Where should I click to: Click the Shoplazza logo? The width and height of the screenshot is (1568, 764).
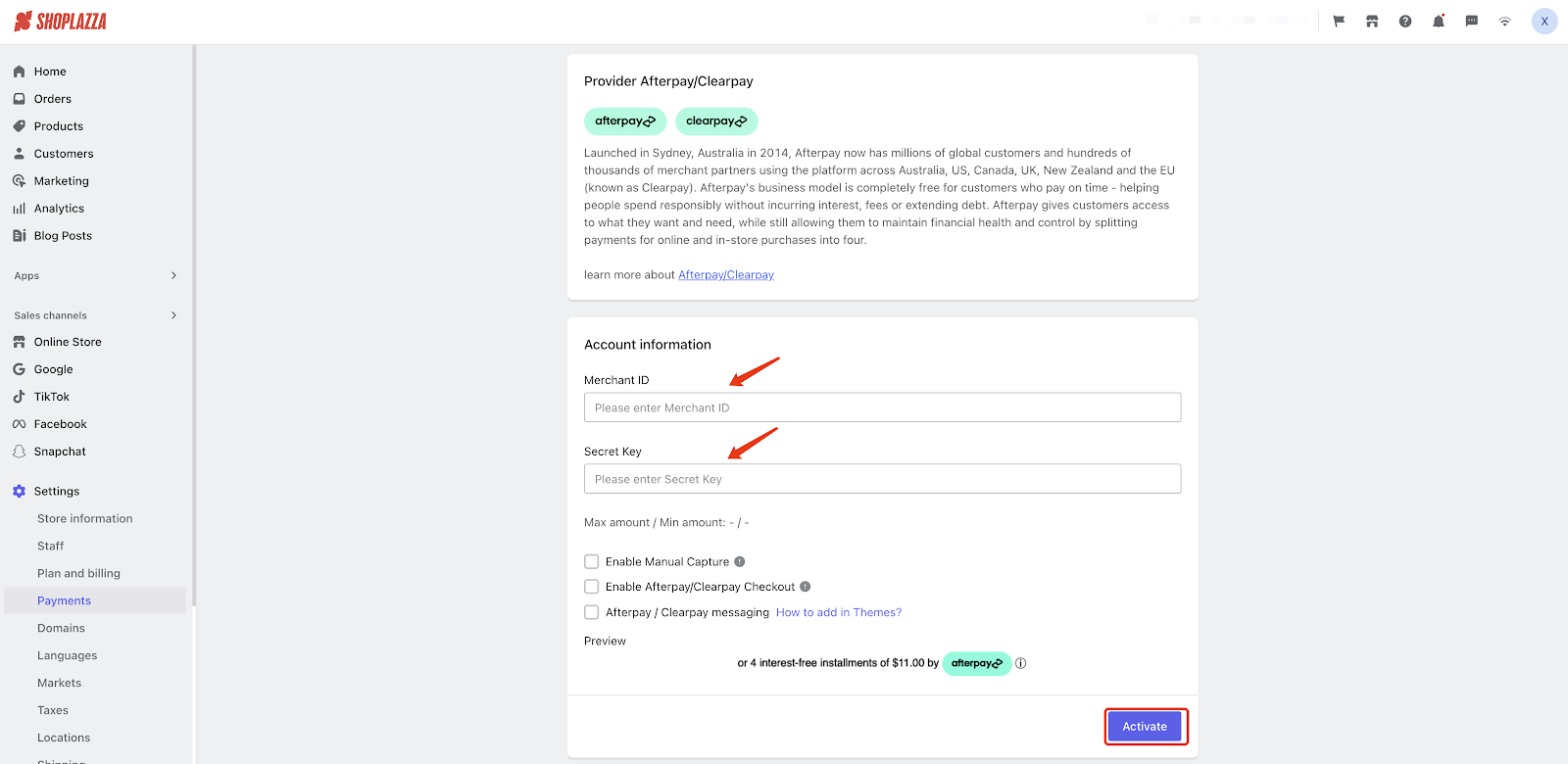61,22
